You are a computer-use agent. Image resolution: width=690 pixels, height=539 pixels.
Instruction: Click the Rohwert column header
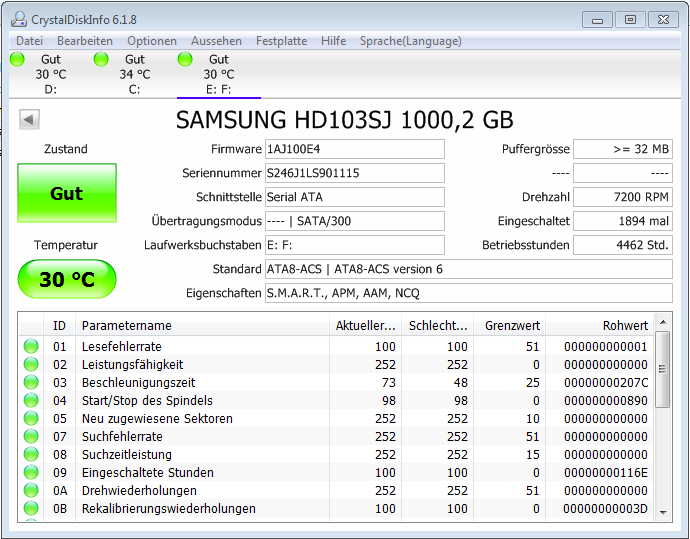tap(600, 326)
